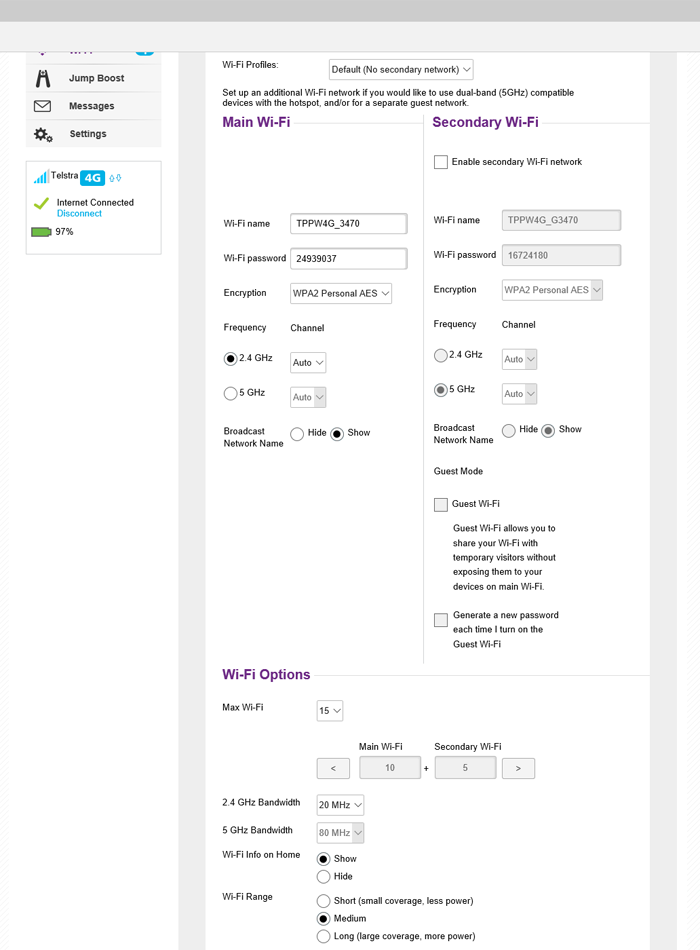Click the Settings gears icon
Screen dimensions: 700x950
43,134
